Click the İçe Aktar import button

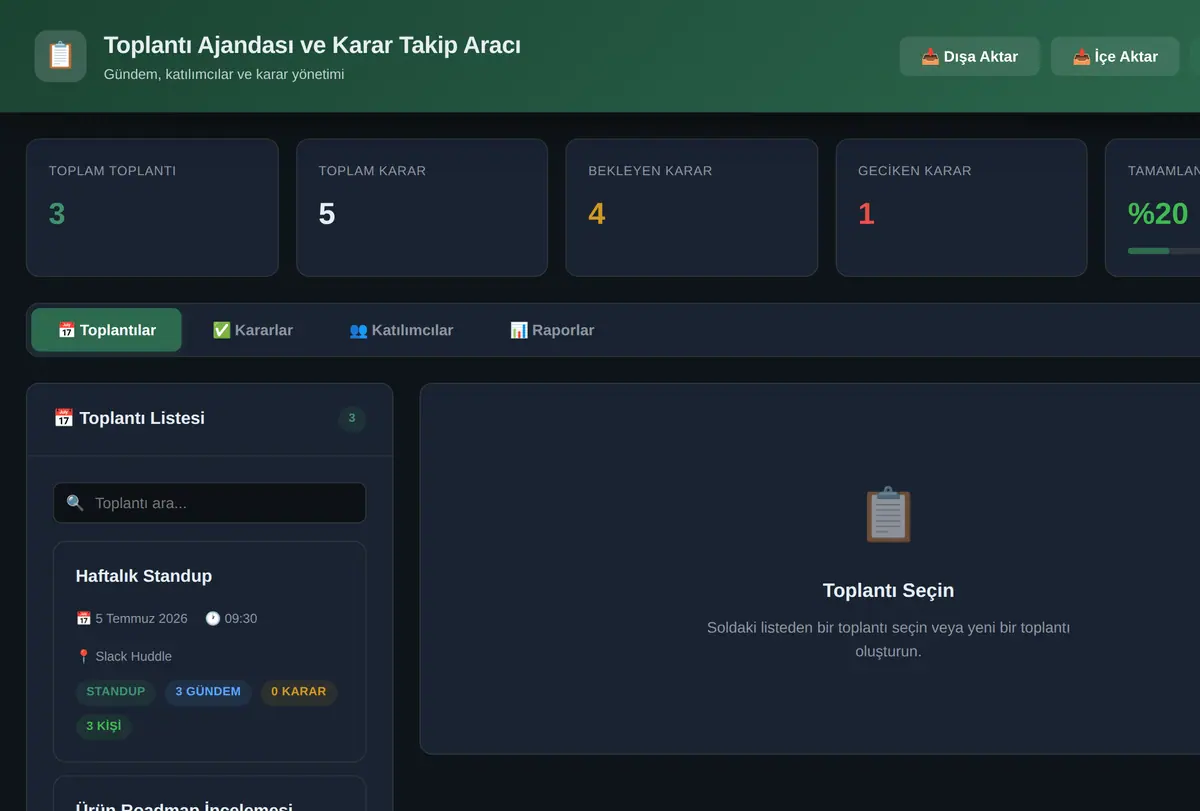click(1115, 56)
